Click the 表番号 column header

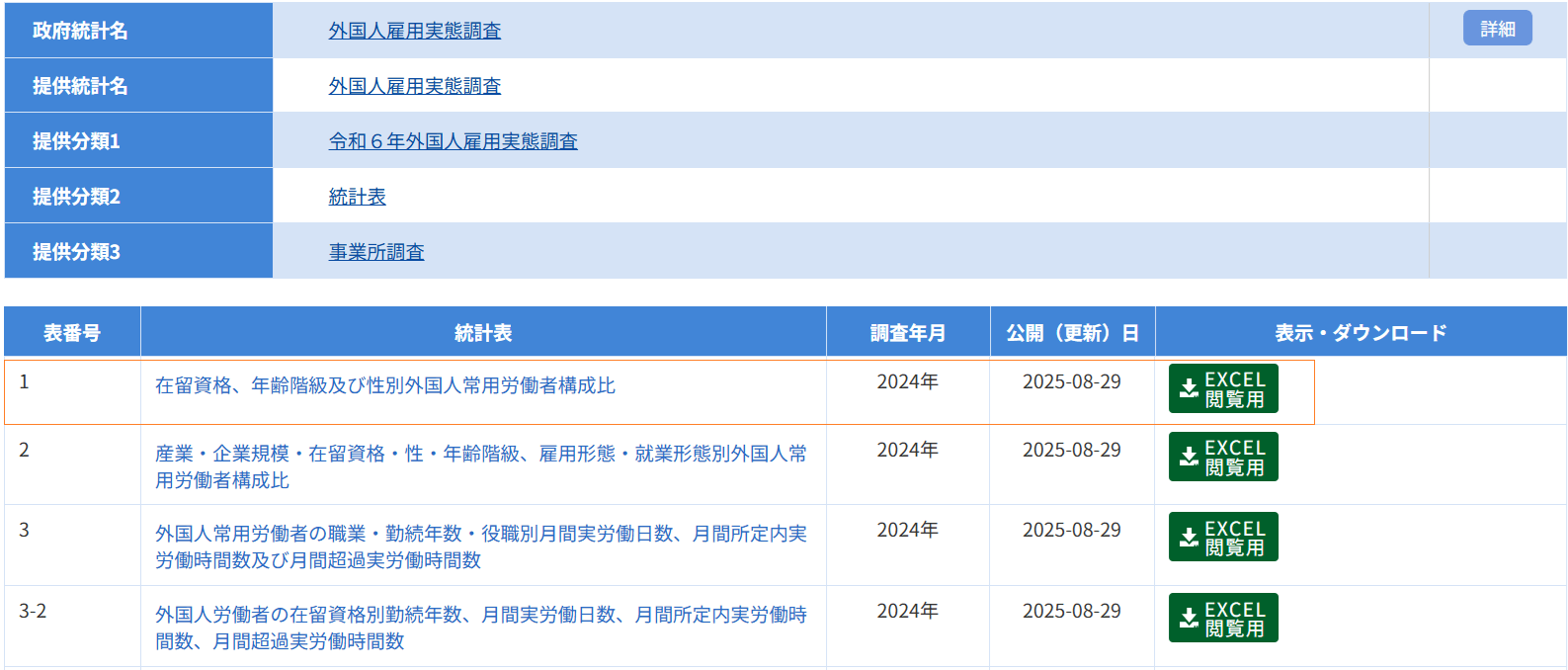point(72,333)
